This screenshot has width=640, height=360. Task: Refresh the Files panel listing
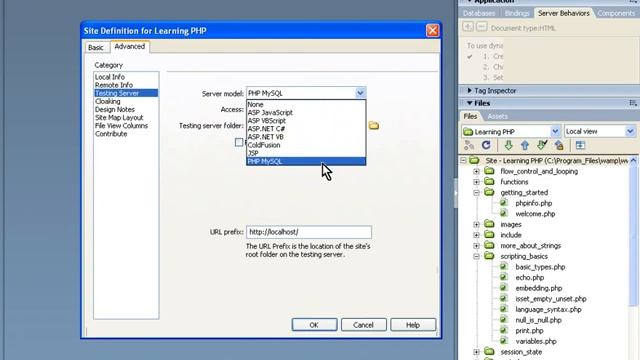(x=486, y=145)
